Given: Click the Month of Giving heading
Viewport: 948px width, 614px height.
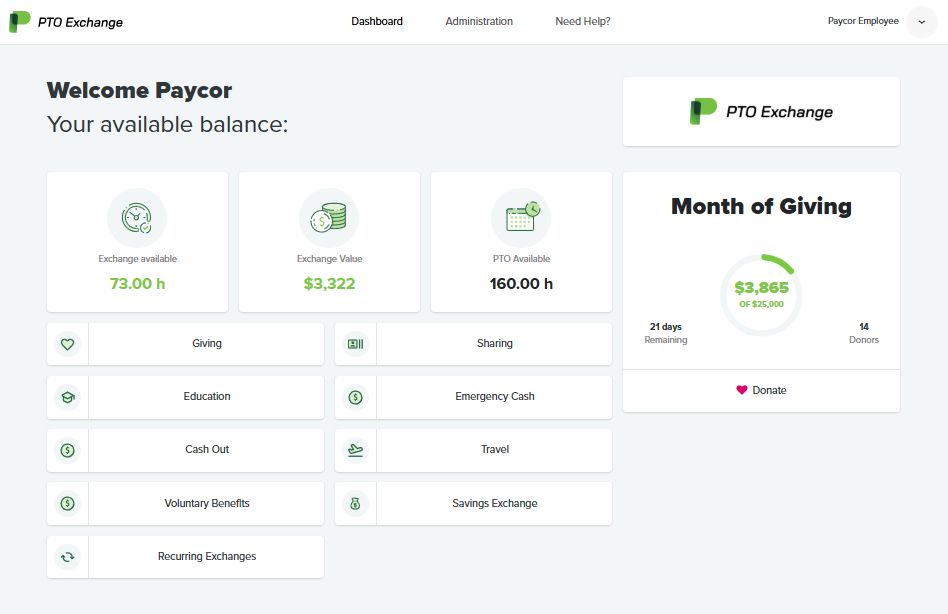Looking at the screenshot, I should [761, 207].
